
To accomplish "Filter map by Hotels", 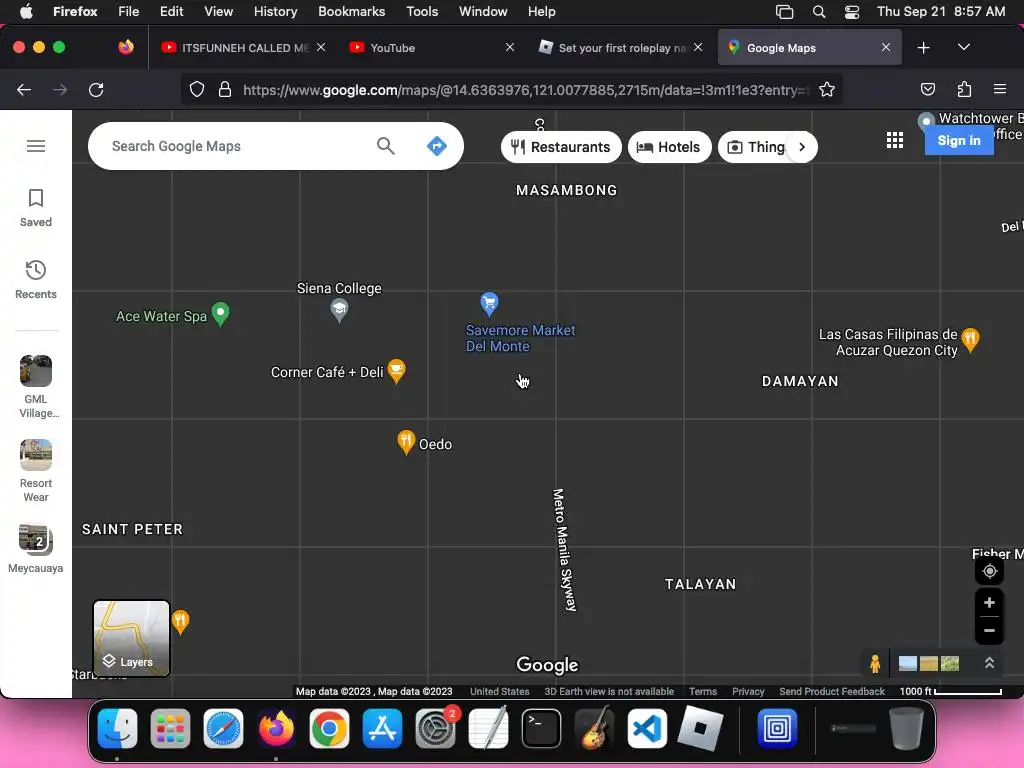I will tap(669, 147).
